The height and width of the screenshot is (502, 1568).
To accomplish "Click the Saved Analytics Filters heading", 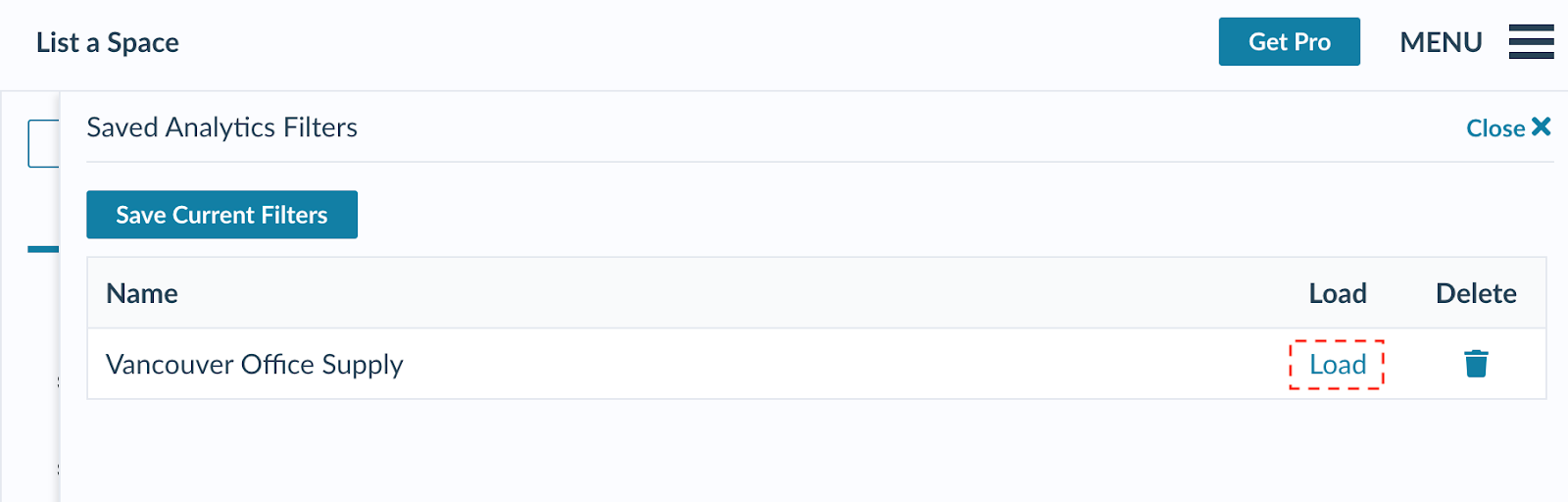I will tap(221, 127).
